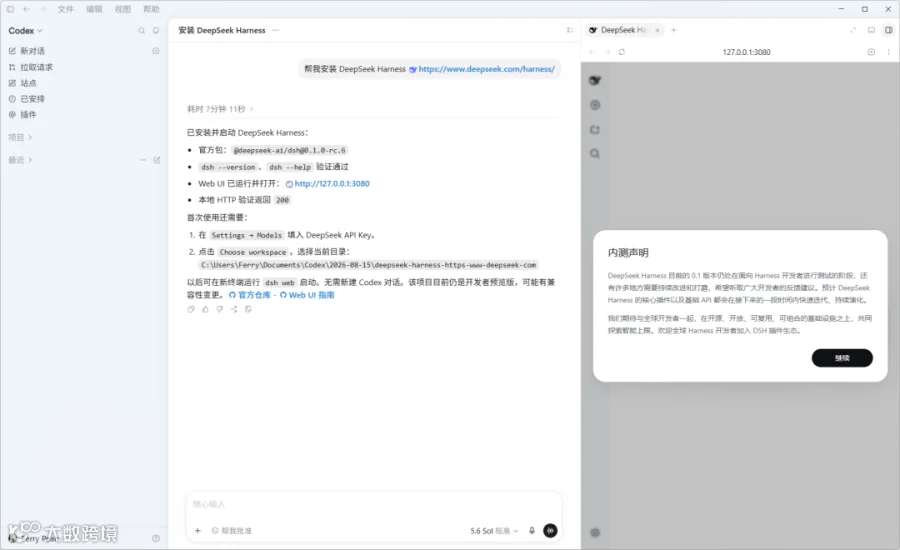
Task: Click the @deepseek-ai/dsh@0.1.0-rc.6 package text
Action: pos(290,150)
